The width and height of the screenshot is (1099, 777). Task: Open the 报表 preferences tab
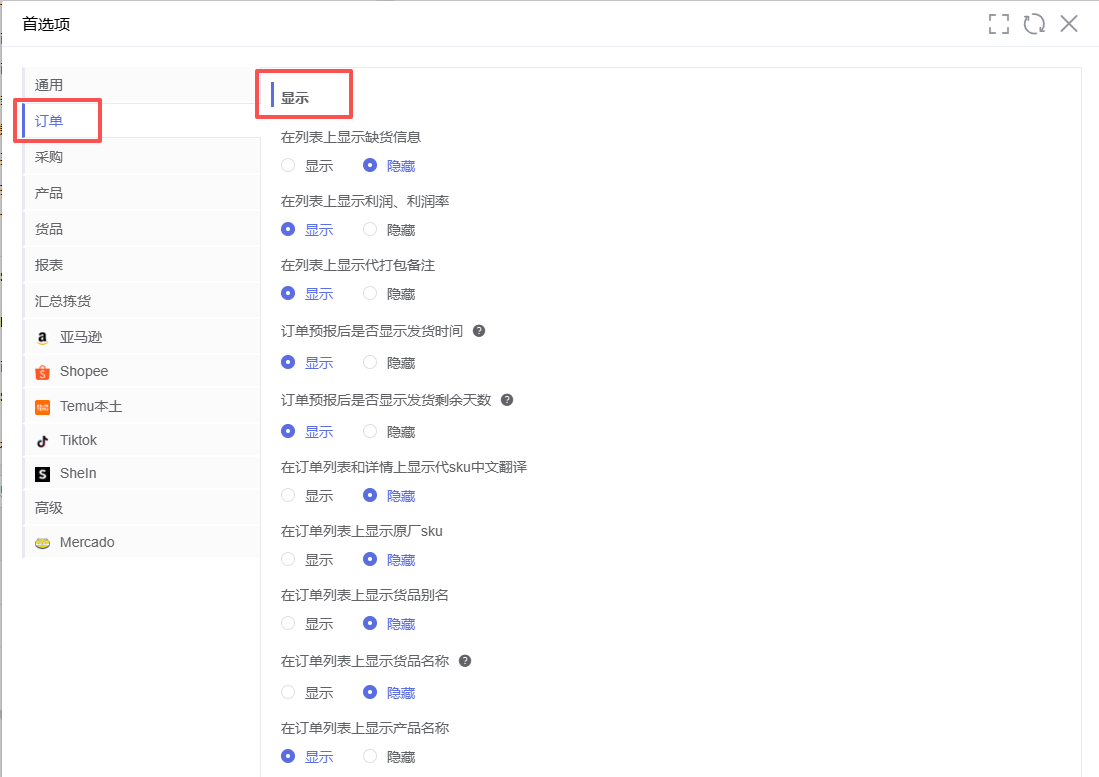tap(49, 265)
